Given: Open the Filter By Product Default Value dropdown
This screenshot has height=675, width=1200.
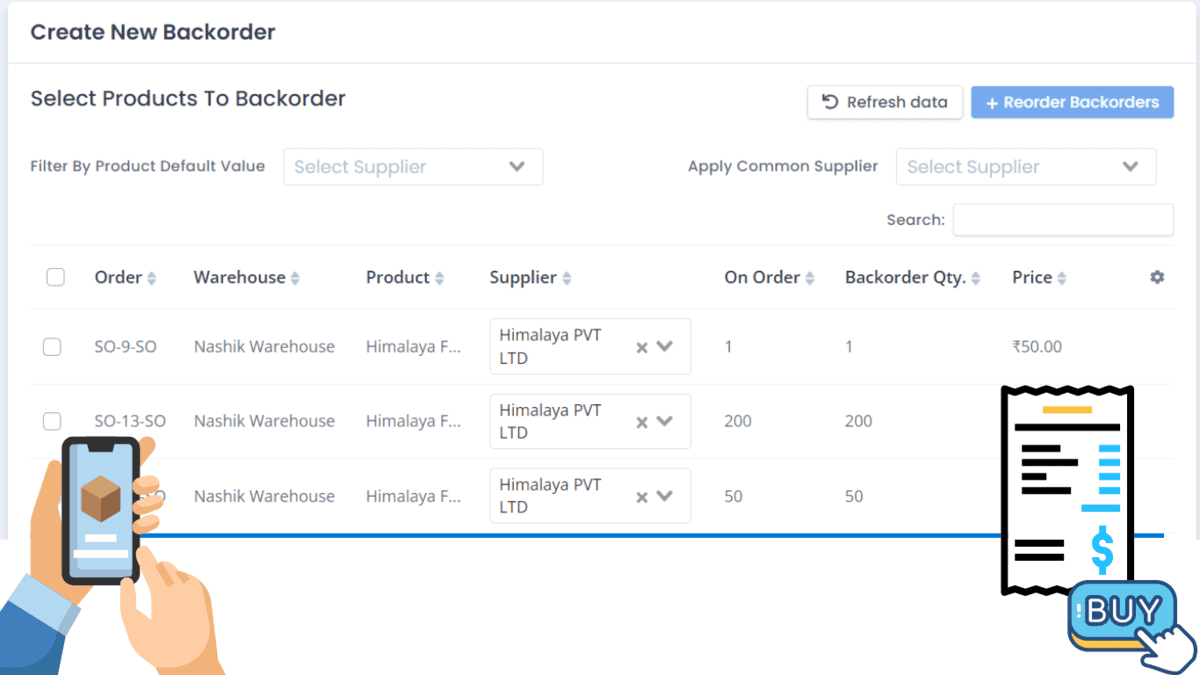Looking at the screenshot, I should pyautogui.click(x=413, y=166).
